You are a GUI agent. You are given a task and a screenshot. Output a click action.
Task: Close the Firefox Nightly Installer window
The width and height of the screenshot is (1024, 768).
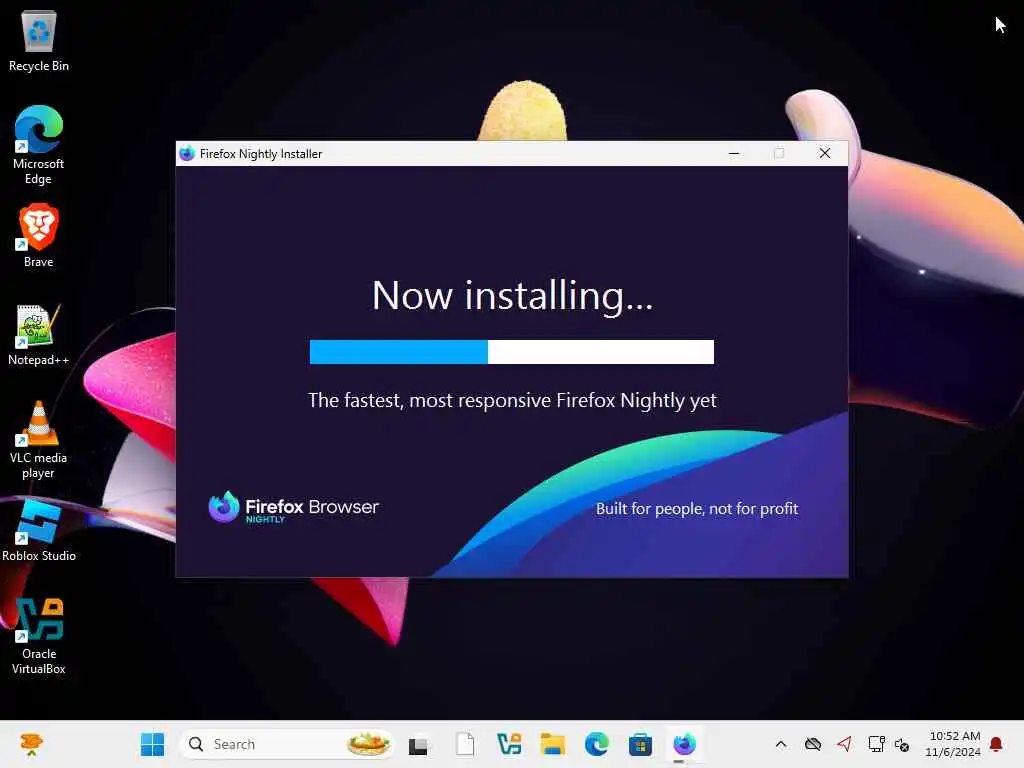coord(825,153)
